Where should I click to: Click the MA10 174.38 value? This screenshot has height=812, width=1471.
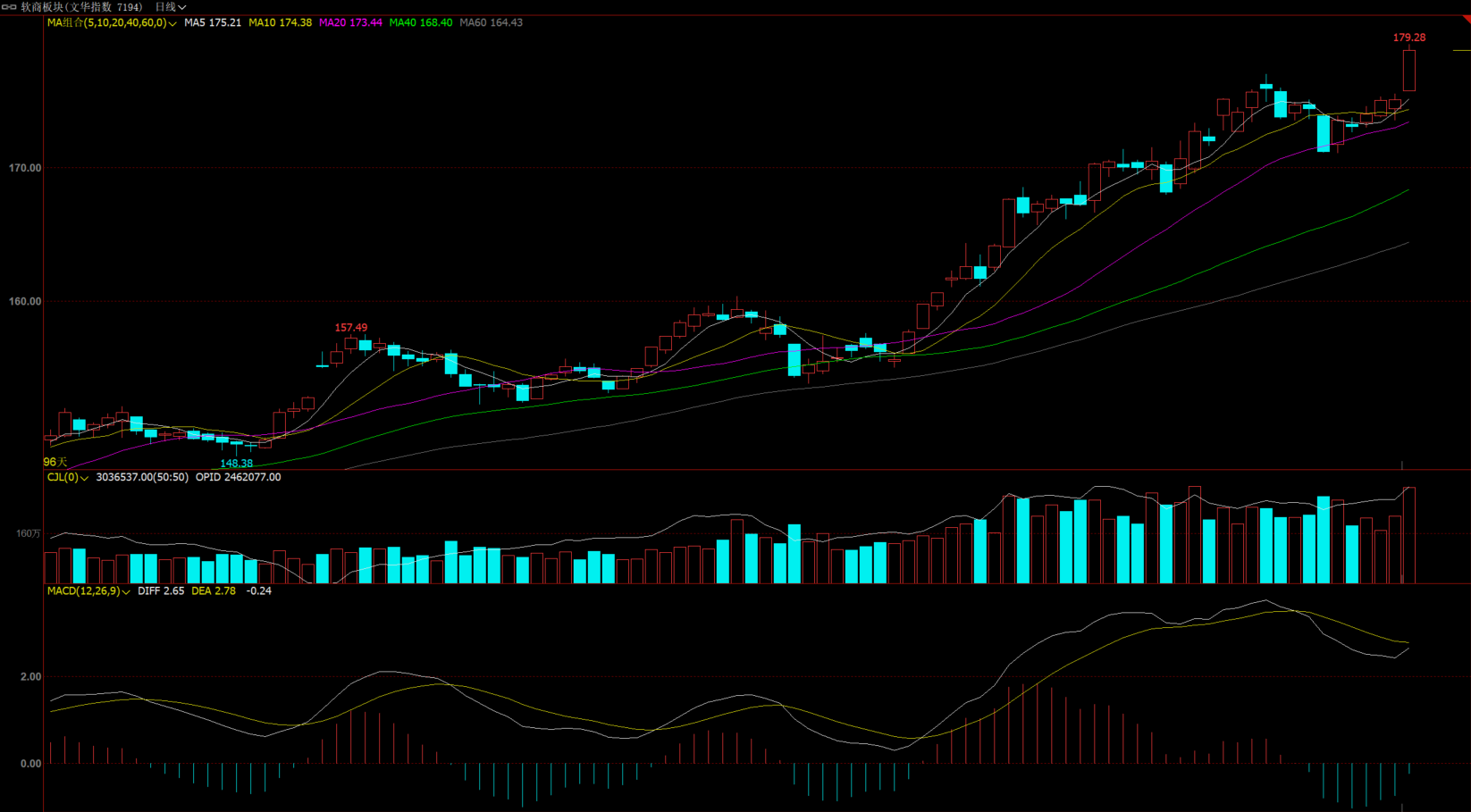280,23
